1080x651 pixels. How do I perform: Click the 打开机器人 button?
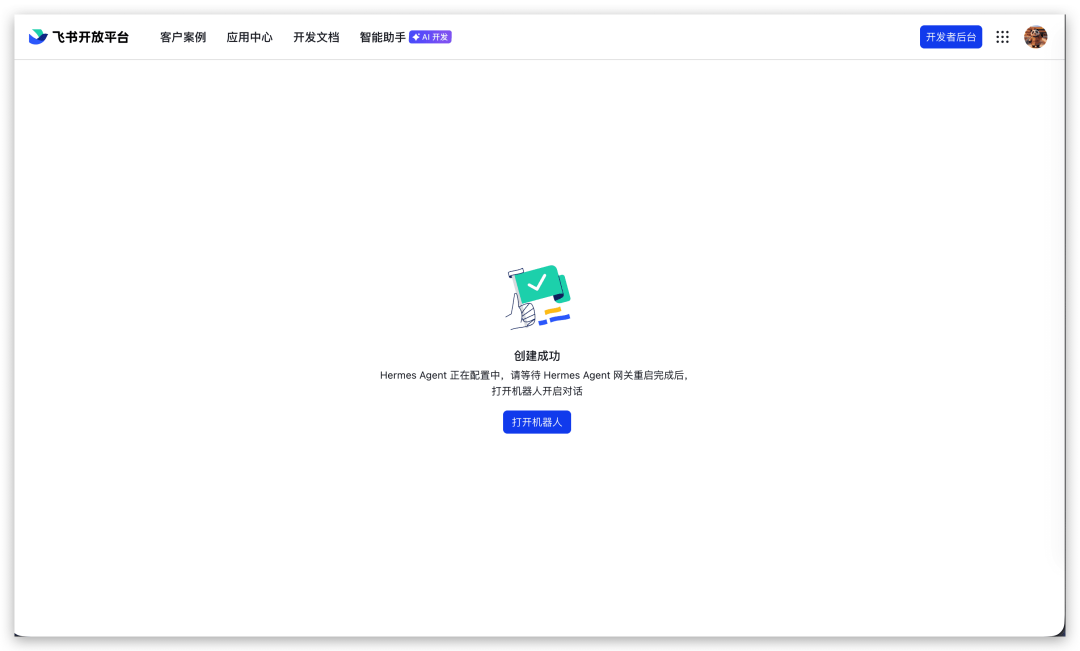click(537, 422)
